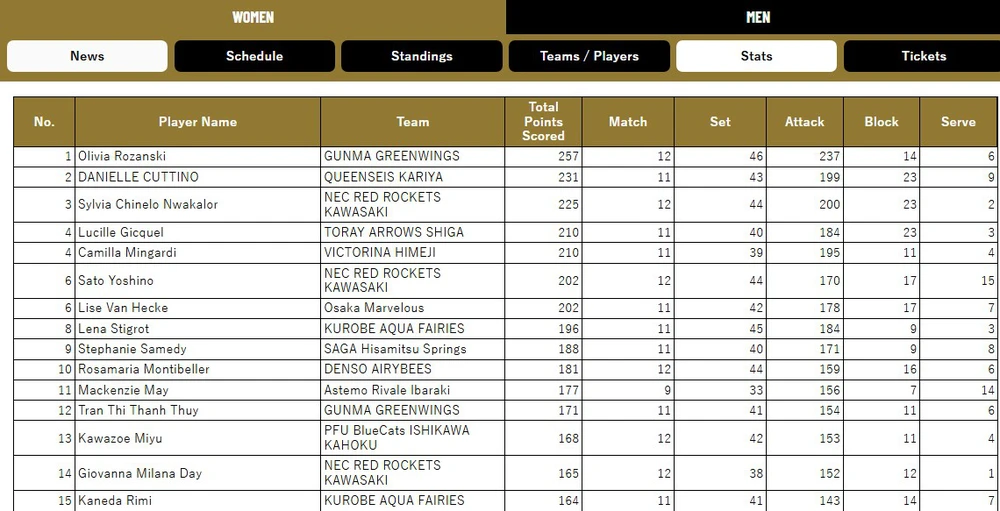The height and width of the screenshot is (511, 1000).
Task: Click the TORAY ARROWS SHIGA team cell
Action: tap(394, 232)
